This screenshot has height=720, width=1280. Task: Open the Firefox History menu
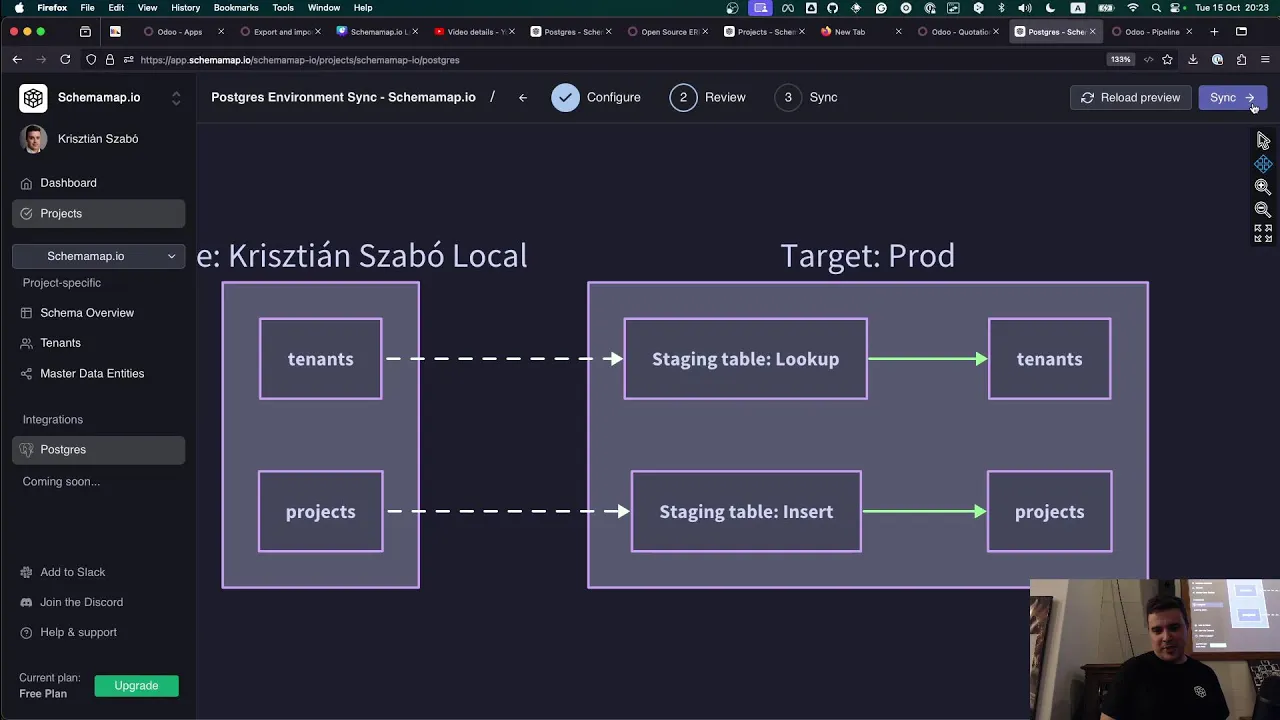click(185, 8)
